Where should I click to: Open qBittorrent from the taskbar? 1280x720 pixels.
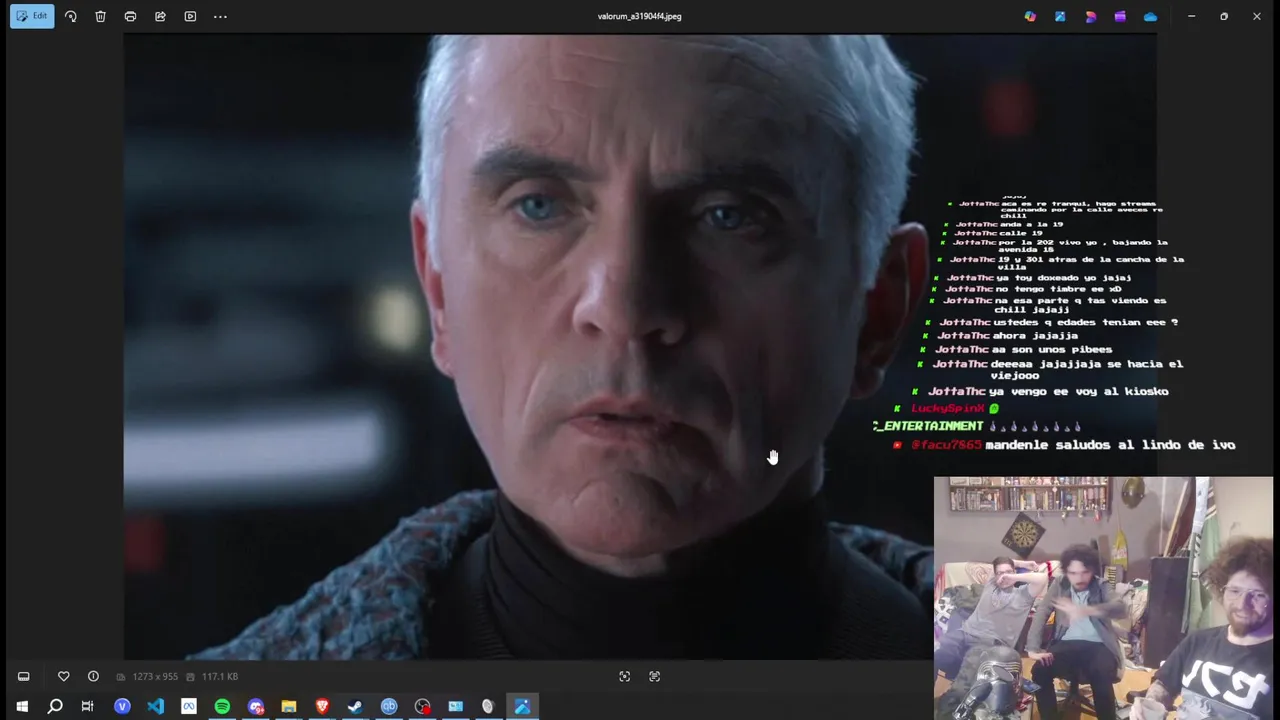(x=389, y=706)
